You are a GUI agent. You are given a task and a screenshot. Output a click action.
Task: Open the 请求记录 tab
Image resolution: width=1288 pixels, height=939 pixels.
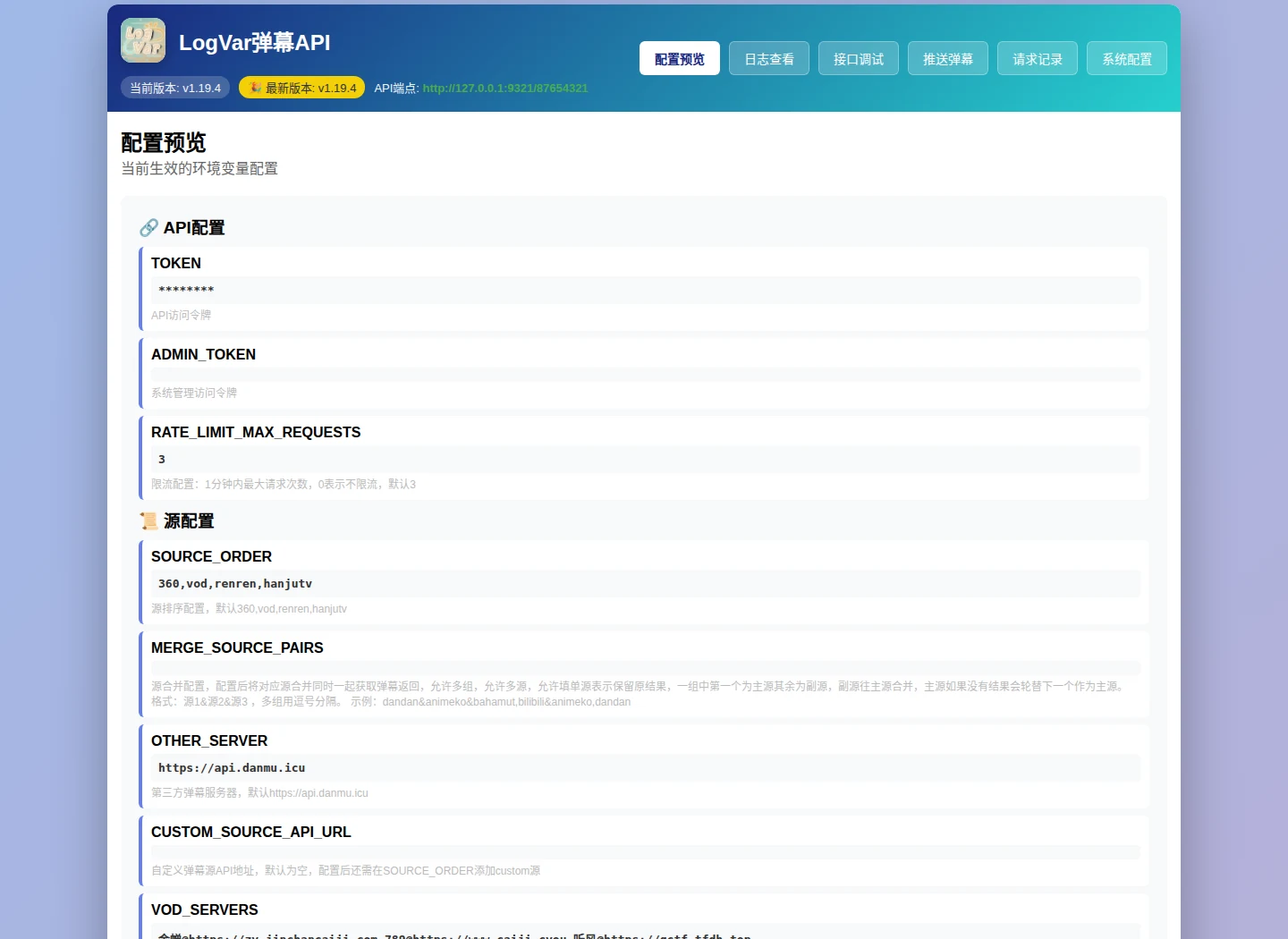tap(1038, 58)
